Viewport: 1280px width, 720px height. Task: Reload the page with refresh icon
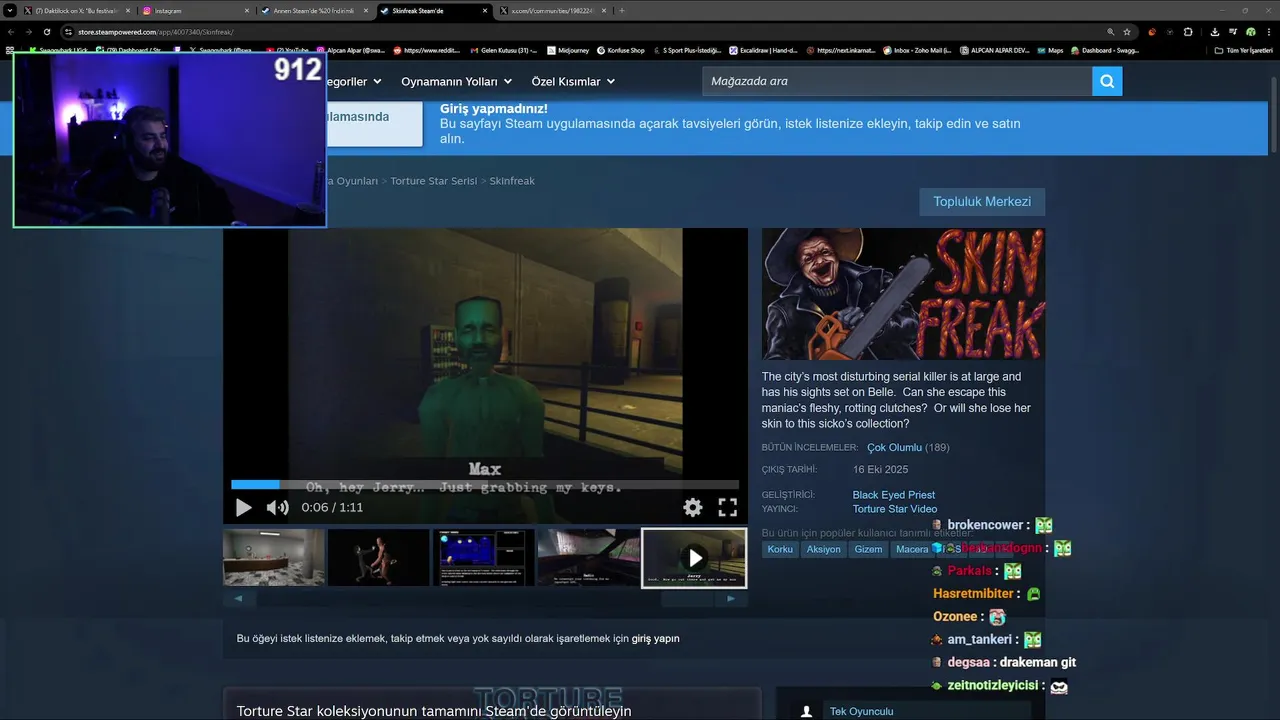coord(46,32)
